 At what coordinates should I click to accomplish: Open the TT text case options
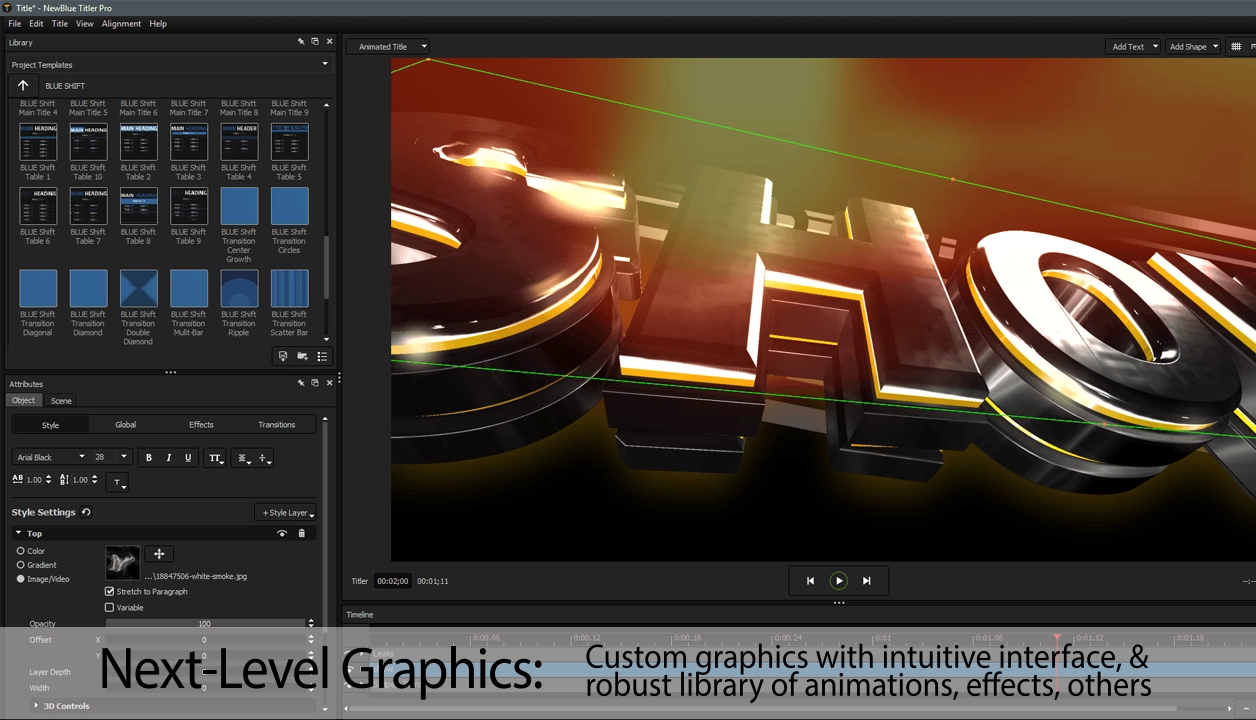pos(215,458)
